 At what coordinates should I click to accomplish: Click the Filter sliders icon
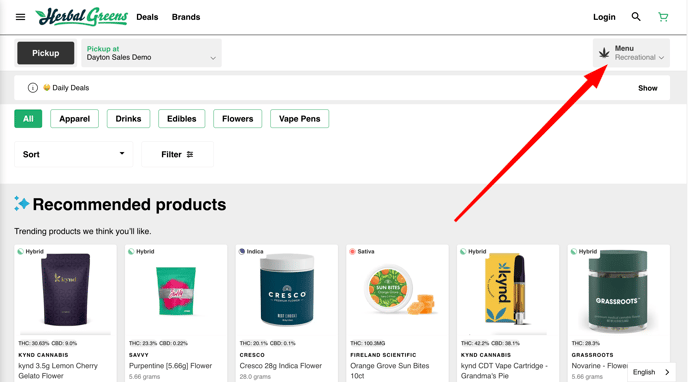[190, 154]
